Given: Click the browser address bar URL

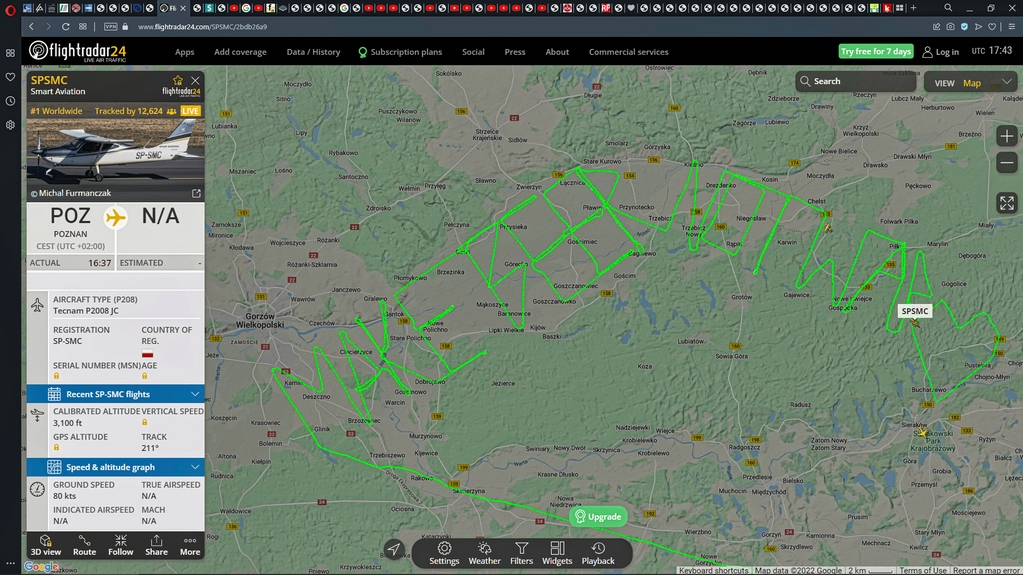Looking at the screenshot, I should coord(202,27).
